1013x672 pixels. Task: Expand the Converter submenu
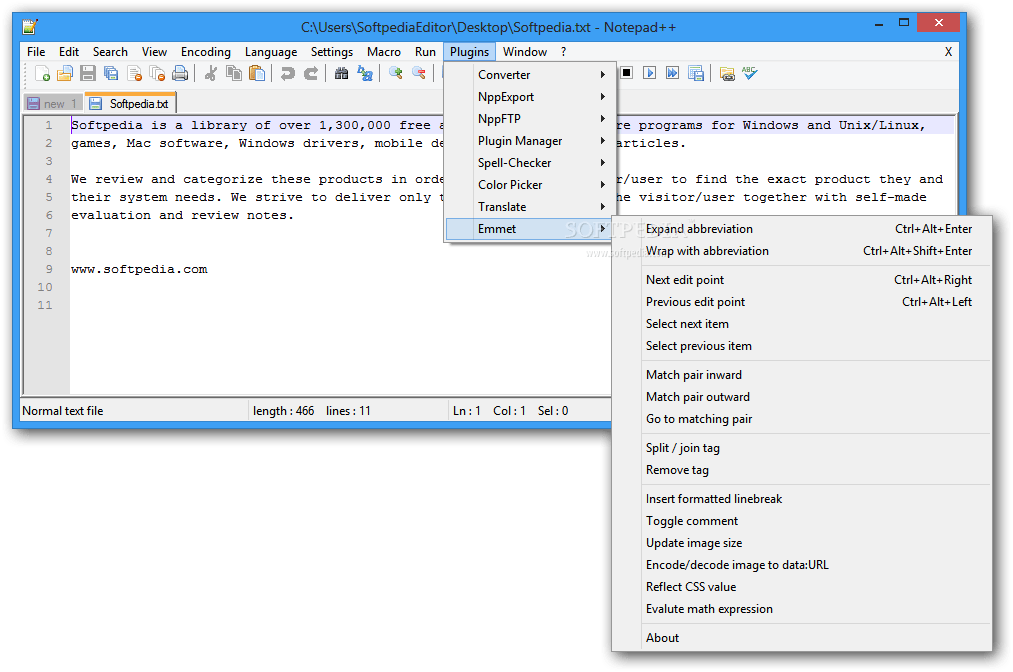point(529,75)
